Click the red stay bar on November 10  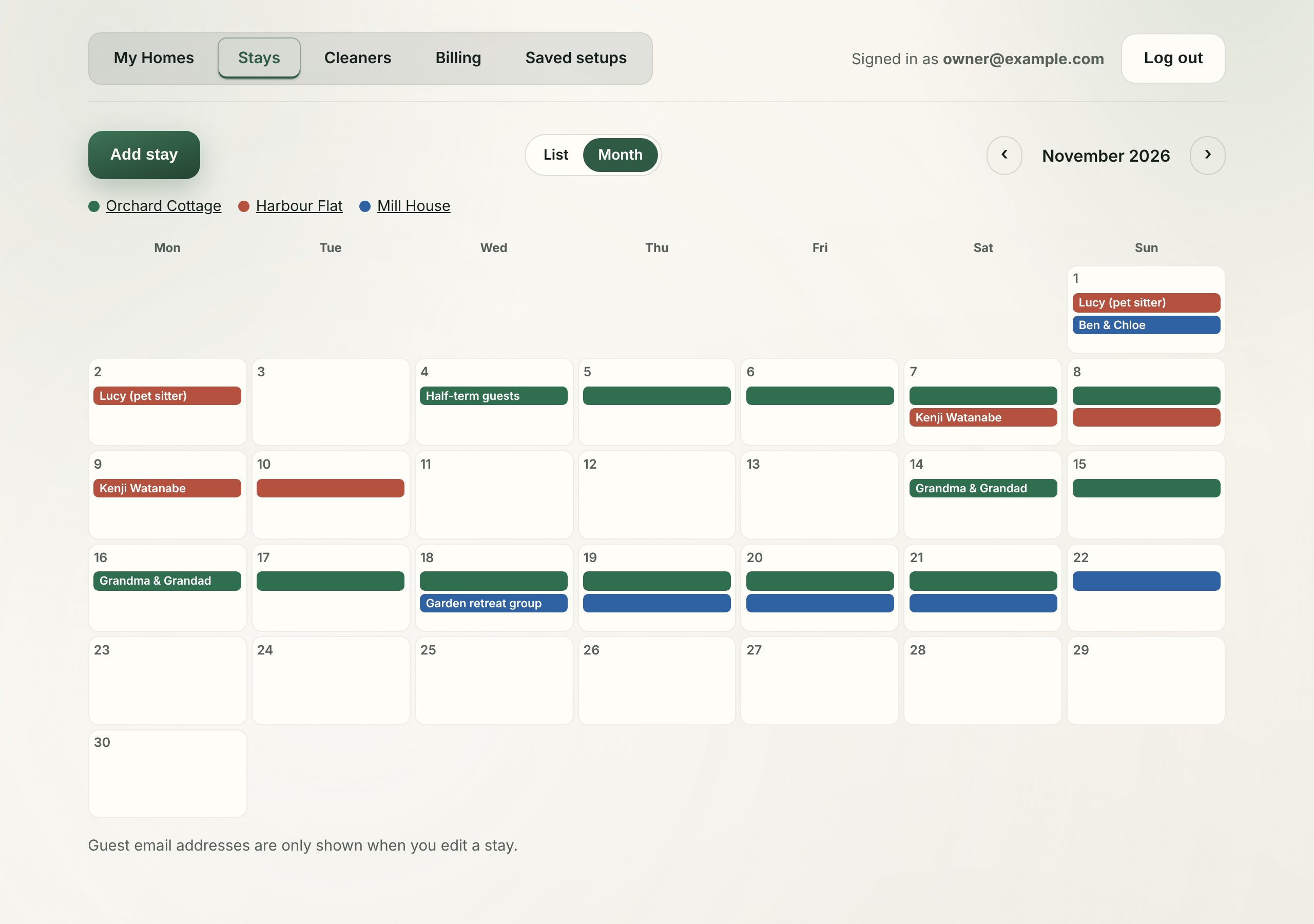pos(330,488)
